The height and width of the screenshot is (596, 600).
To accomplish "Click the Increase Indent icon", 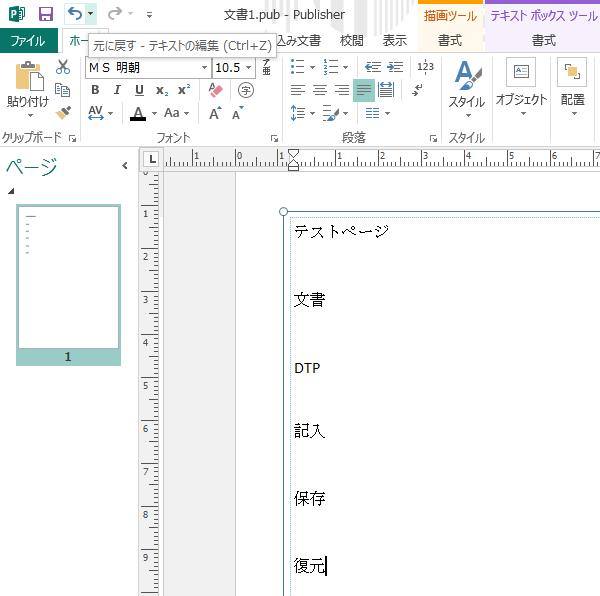I will (x=395, y=67).
